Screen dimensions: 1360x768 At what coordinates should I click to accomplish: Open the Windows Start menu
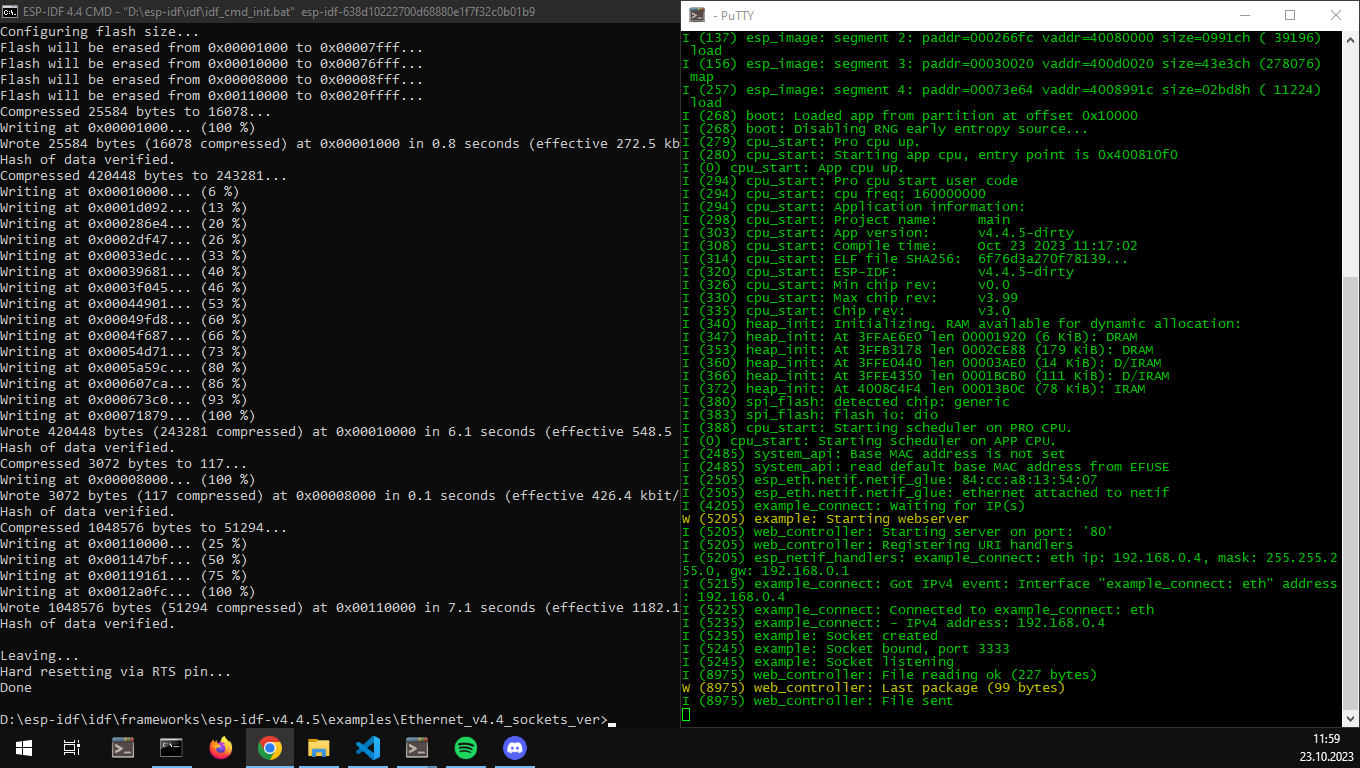point(24,747)
